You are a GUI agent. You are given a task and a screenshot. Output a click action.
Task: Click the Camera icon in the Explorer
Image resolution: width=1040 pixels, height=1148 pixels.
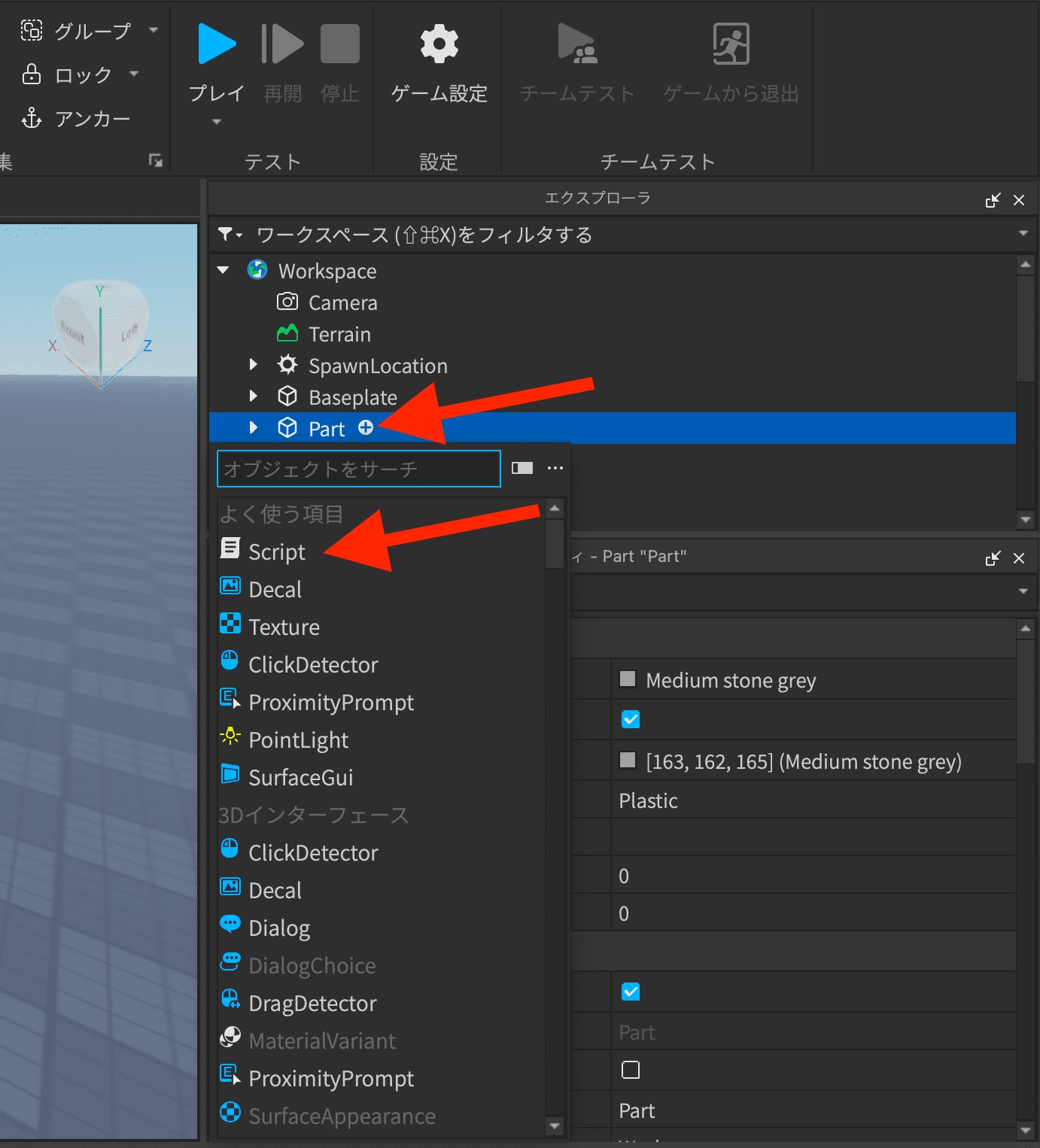coord(287,302)
